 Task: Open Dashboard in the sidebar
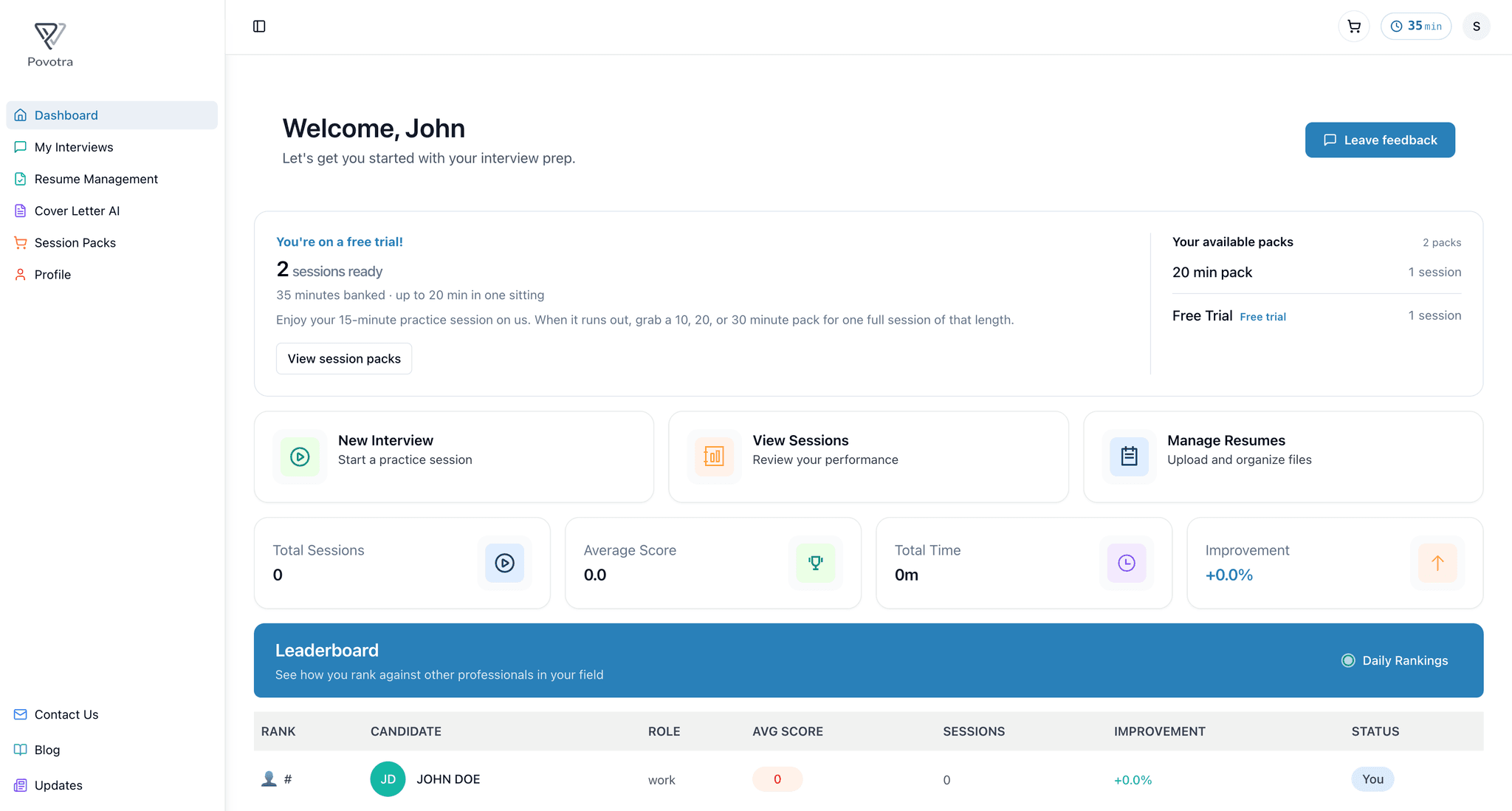click(112, 115)
